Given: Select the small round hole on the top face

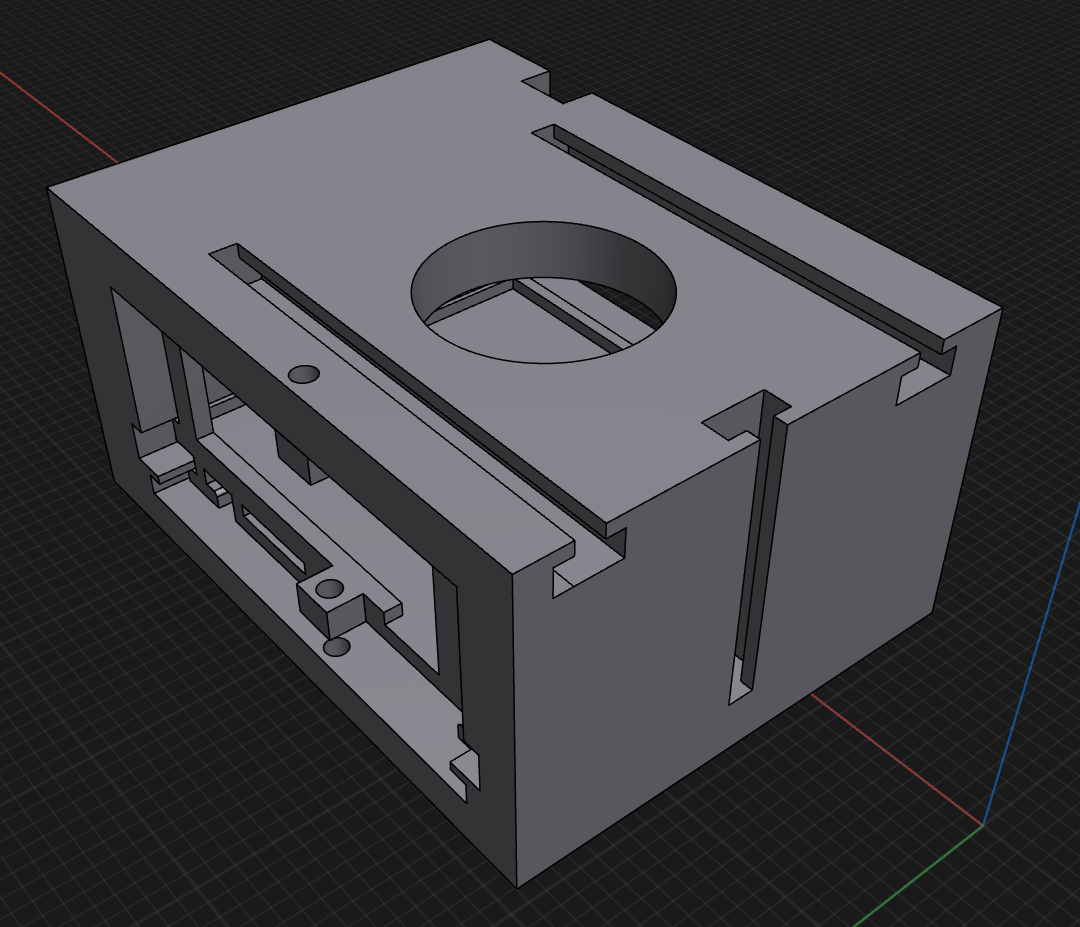Looking at the screenshot, I should (x=303, y=374).
